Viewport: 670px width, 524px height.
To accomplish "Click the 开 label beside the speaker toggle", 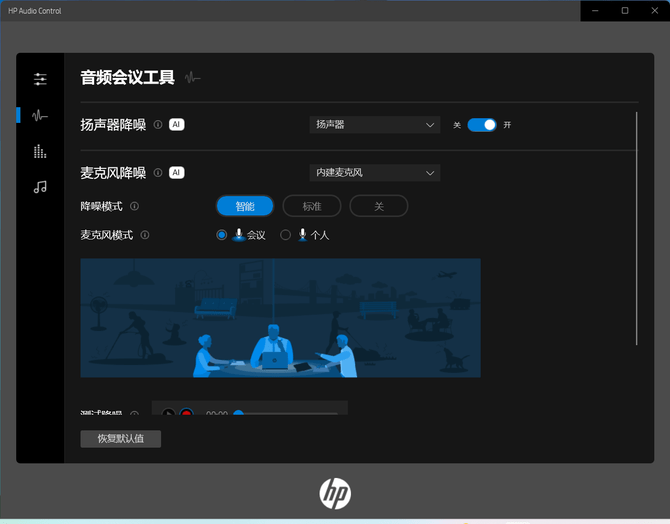I will click(507, 125).
